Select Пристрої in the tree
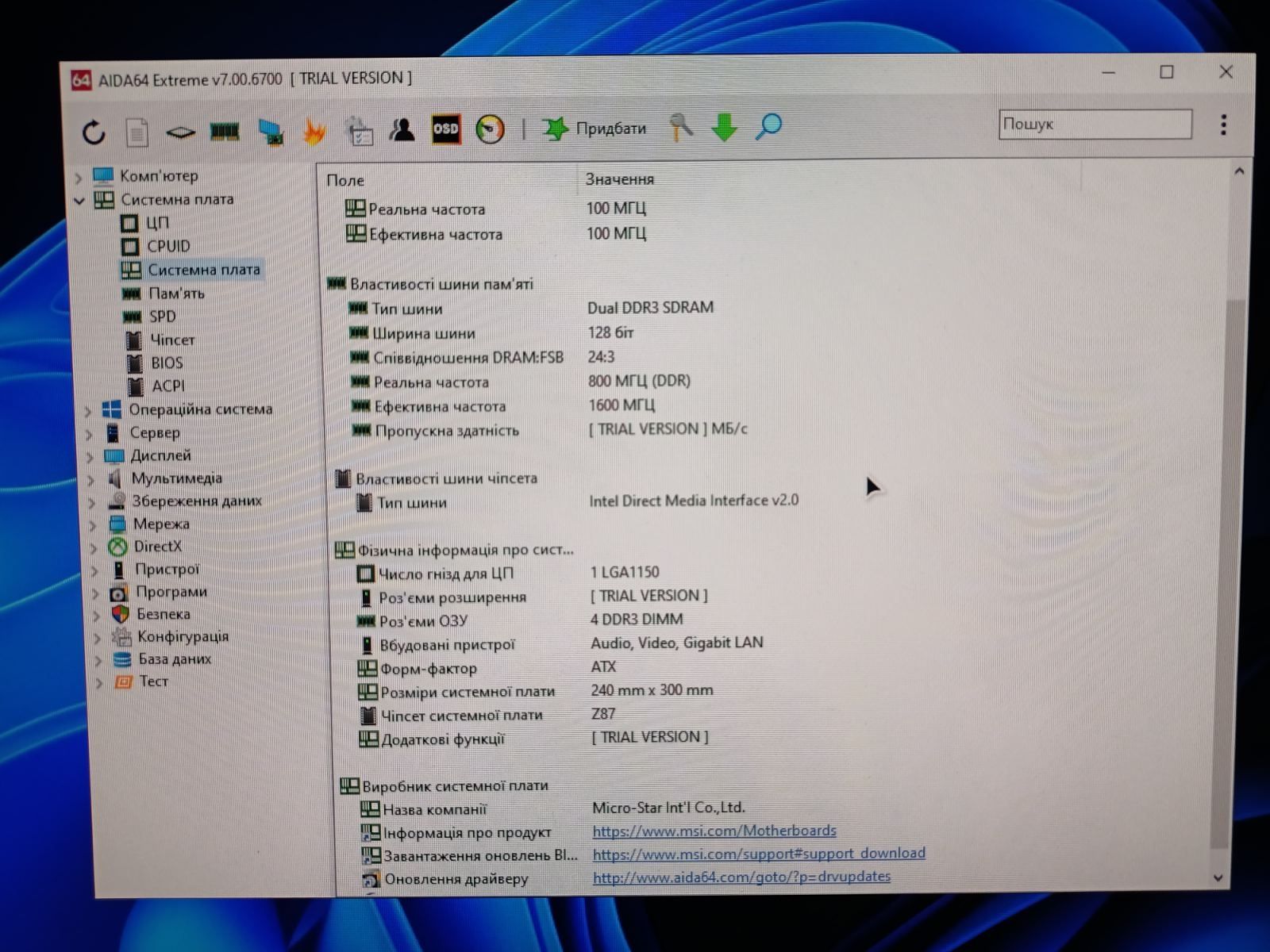This screenshot has height=952, width=1270. tap(167, 569)
